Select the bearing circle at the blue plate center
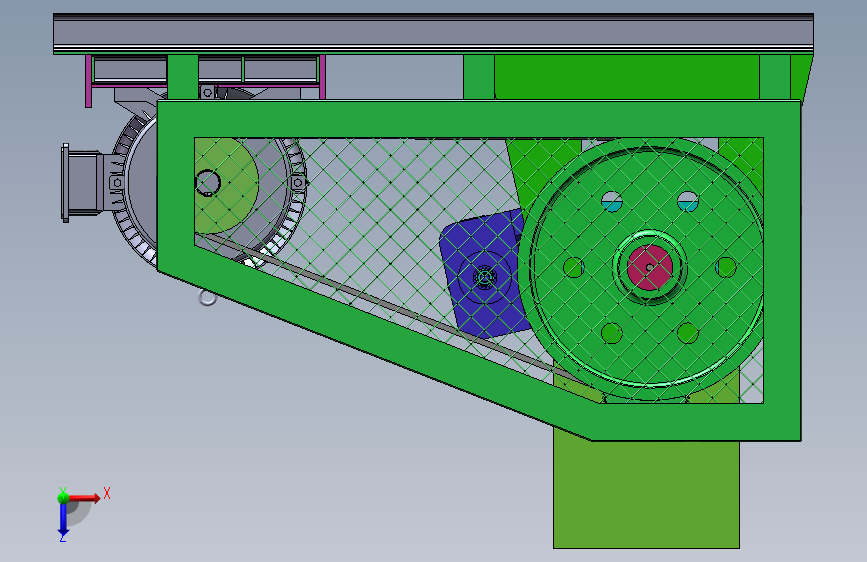This screenshot has width=867, height=562. (x=485, y=277)
